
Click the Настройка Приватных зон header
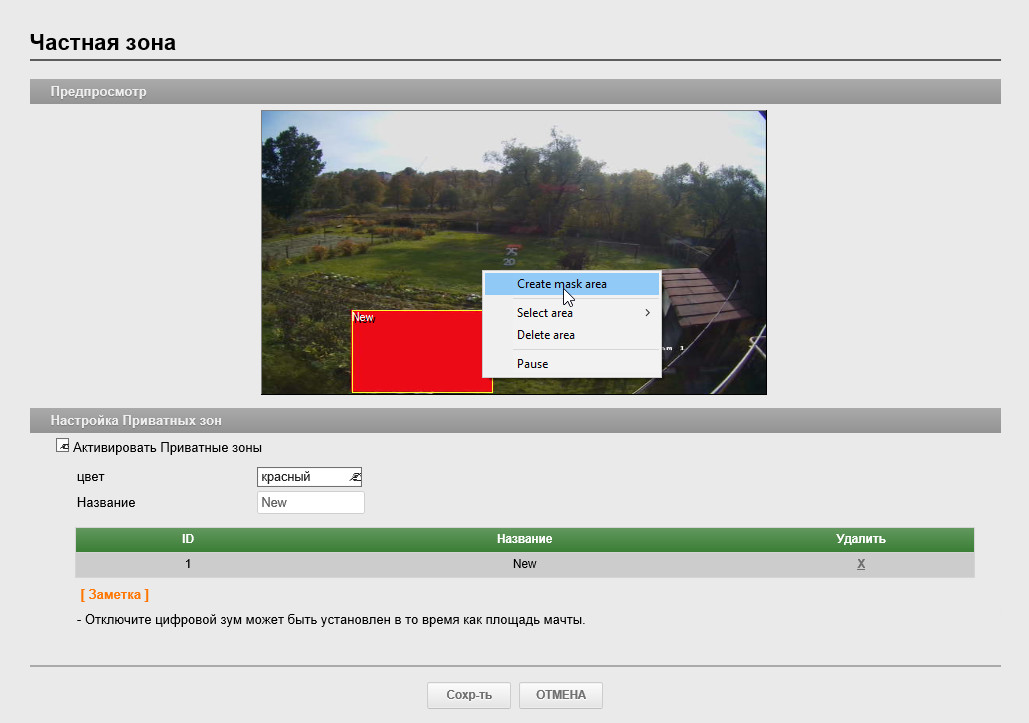tap(515, 420)
